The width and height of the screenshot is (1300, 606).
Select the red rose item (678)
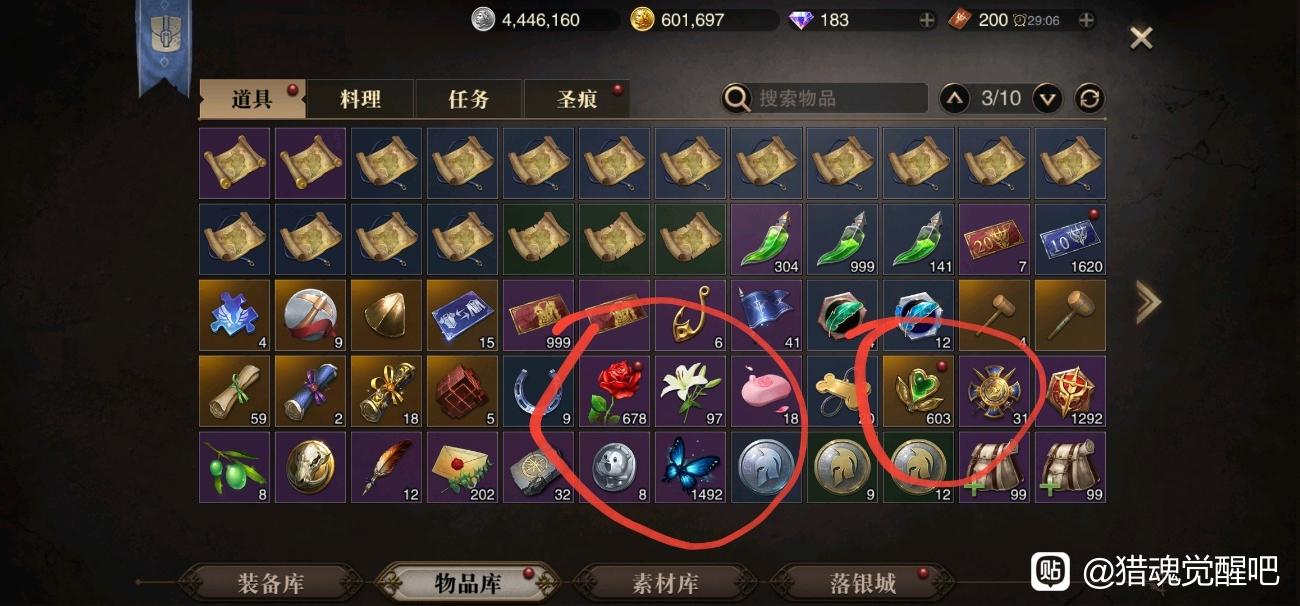(x=614, y=391)
